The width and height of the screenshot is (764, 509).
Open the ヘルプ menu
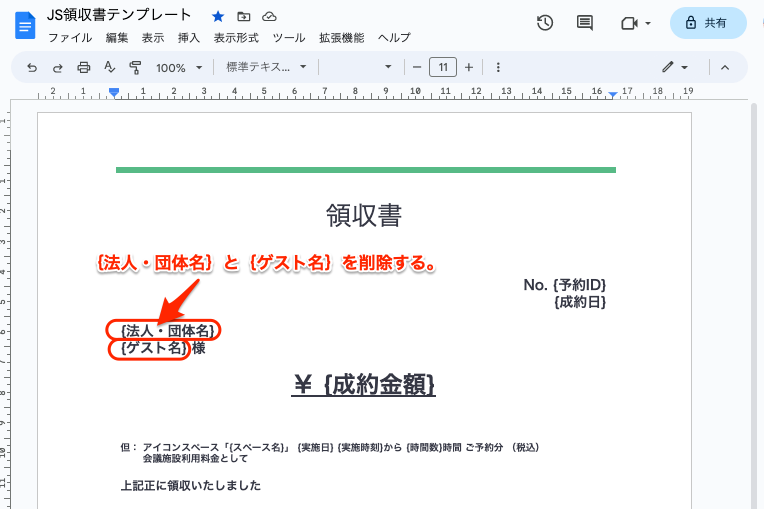coord(394,38)
